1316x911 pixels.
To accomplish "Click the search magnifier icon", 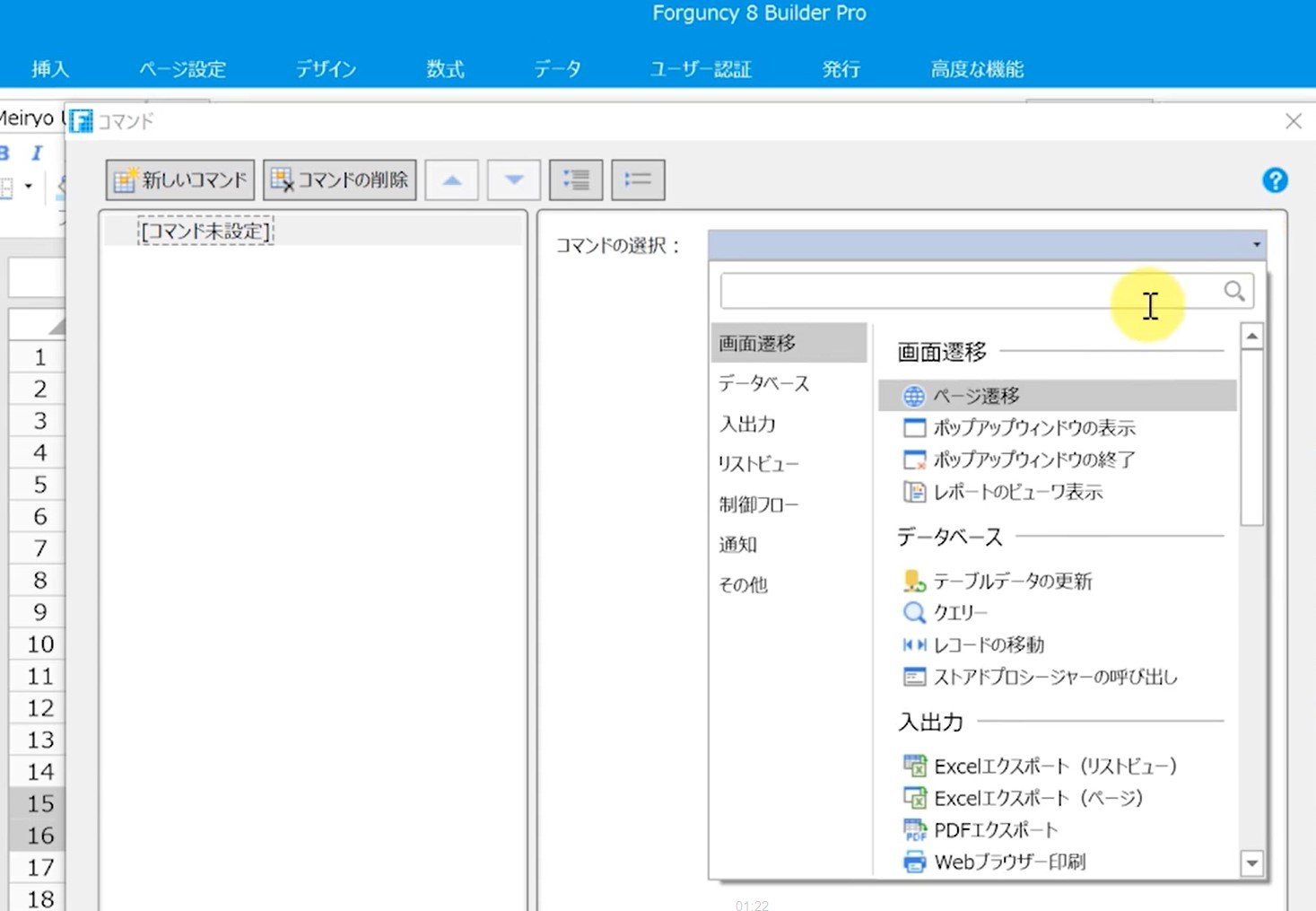I will pos(1234,291).
